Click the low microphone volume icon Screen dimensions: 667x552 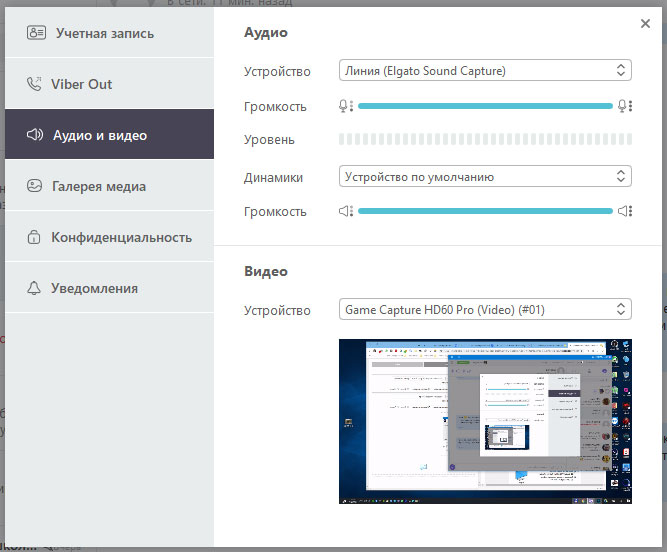point(346,106)
